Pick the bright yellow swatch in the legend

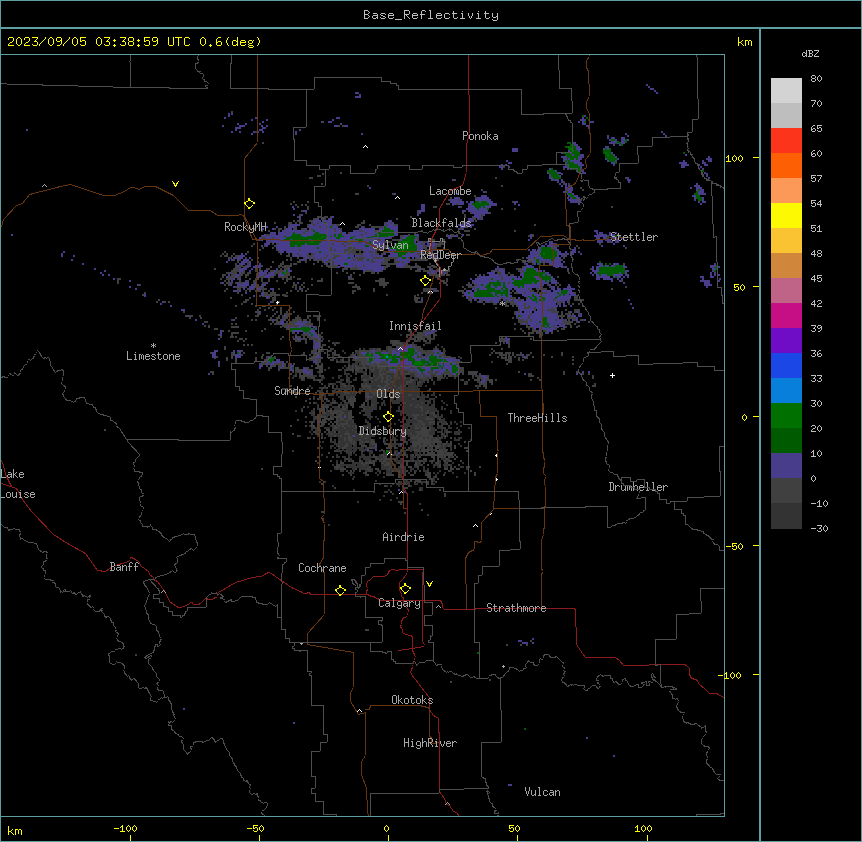786,215
